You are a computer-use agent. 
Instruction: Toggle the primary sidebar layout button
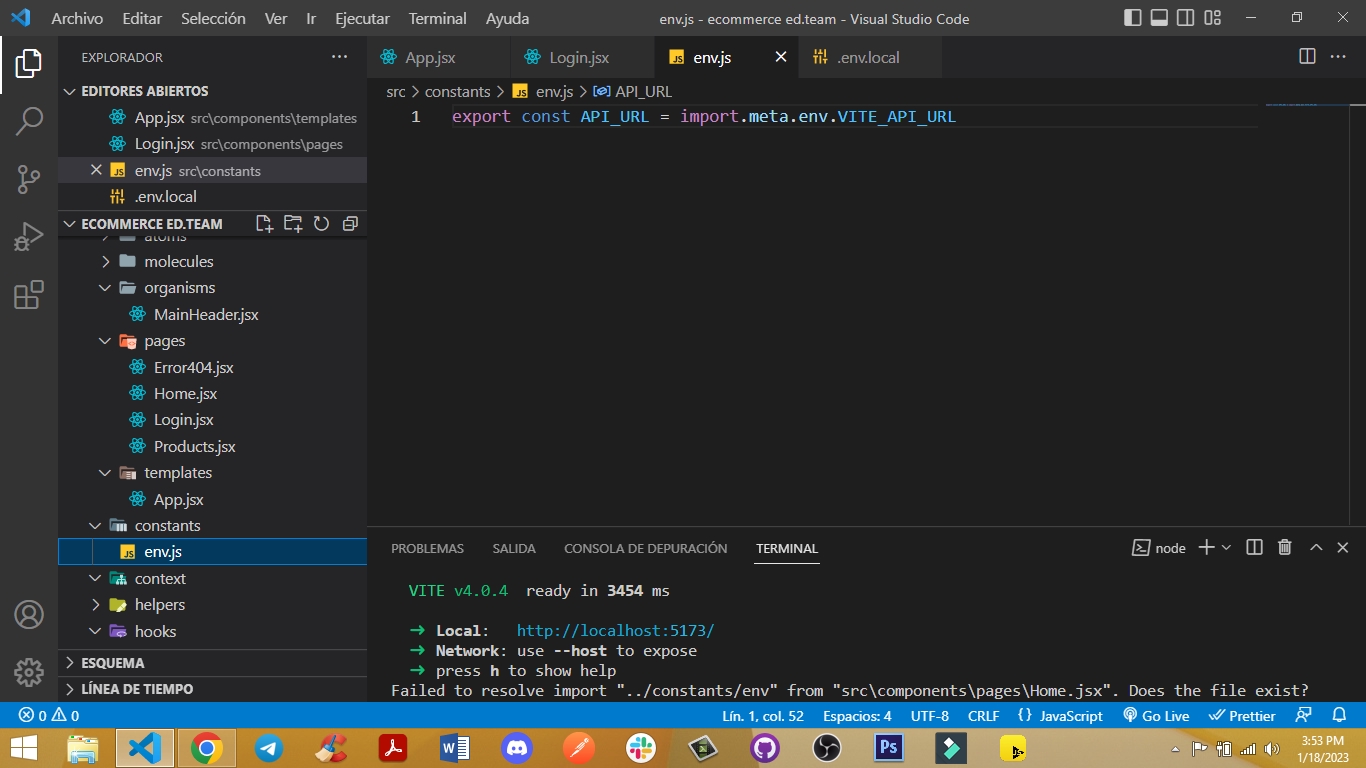pyautogui.click(x=1133, y=18)
